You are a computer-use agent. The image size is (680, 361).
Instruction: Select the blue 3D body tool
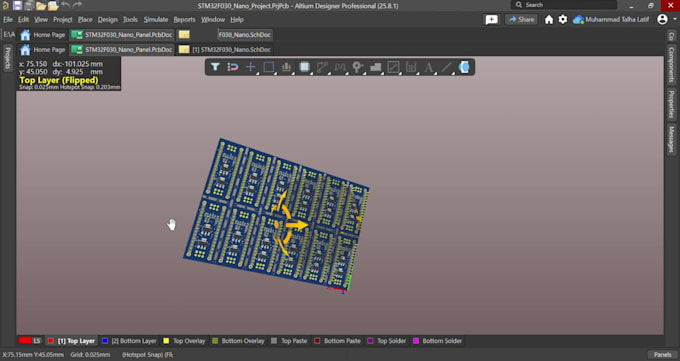pyautogui.click(x=464, y=67)
